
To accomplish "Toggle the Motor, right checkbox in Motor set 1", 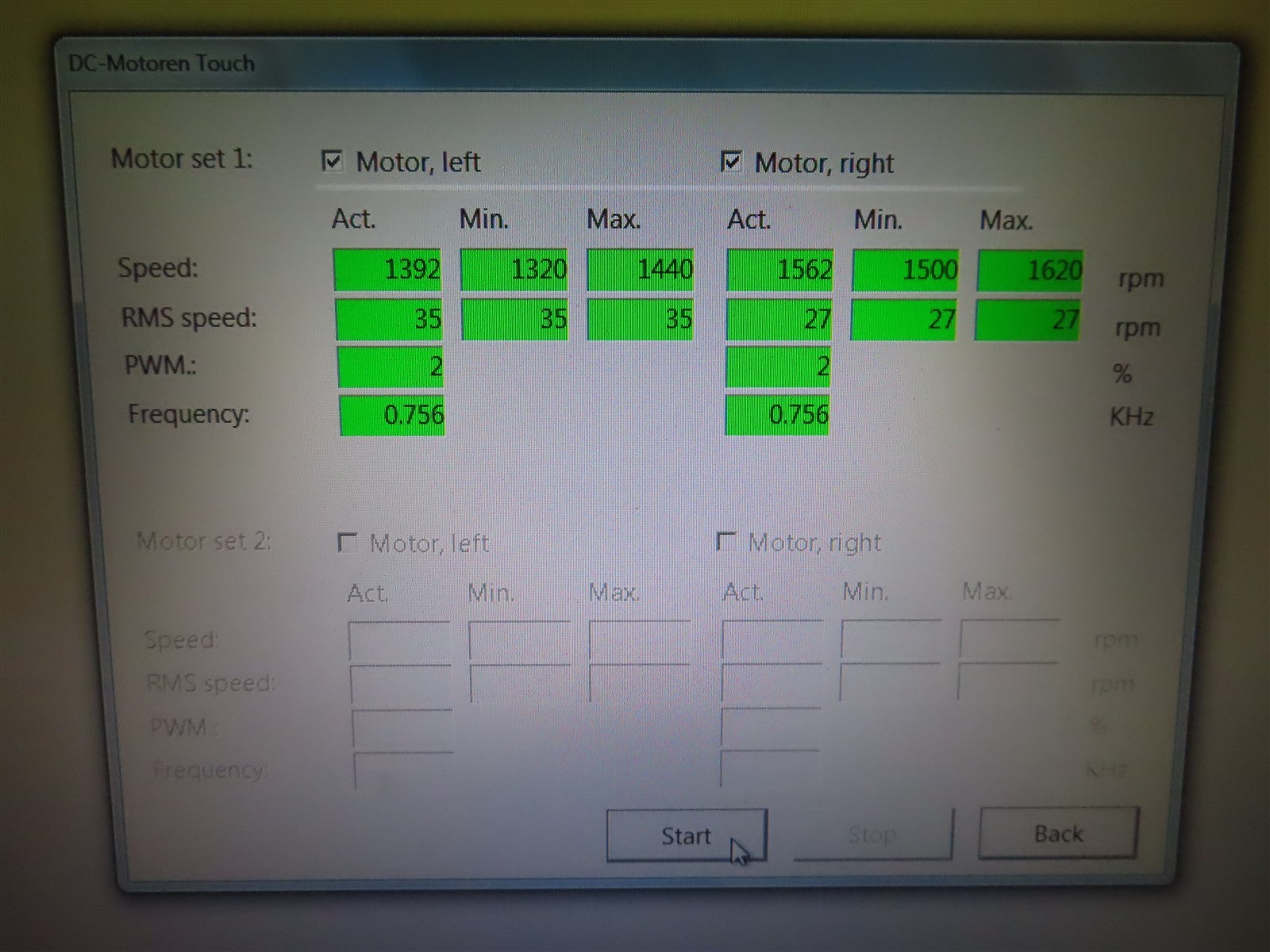I will coord(730,163).
